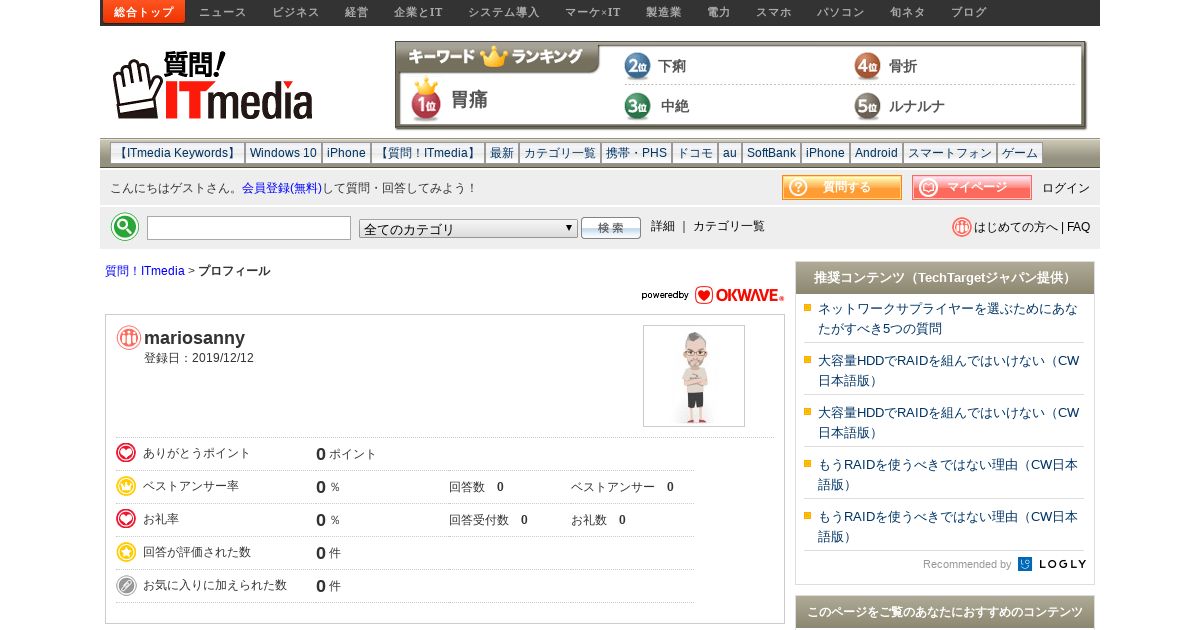Click the FAQ link
1200x630 pixels.
pos(1078,227)
